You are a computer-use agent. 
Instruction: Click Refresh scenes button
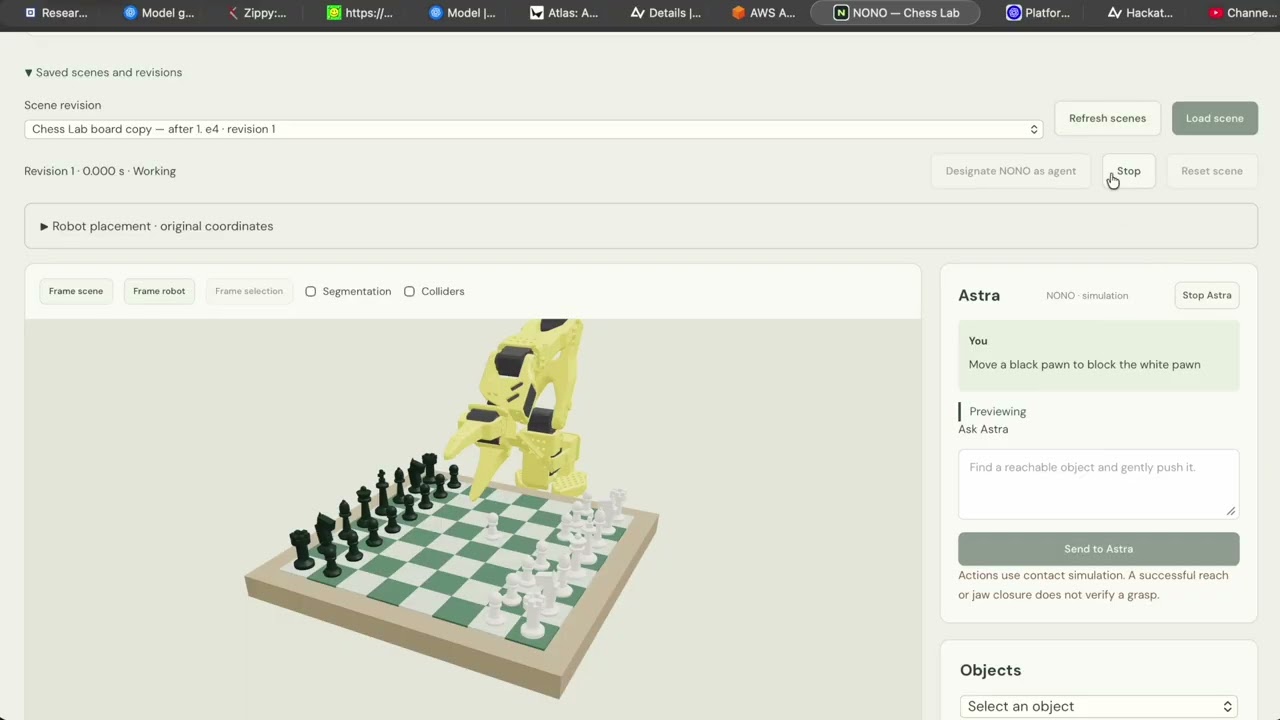click(x=1107, y=118)
